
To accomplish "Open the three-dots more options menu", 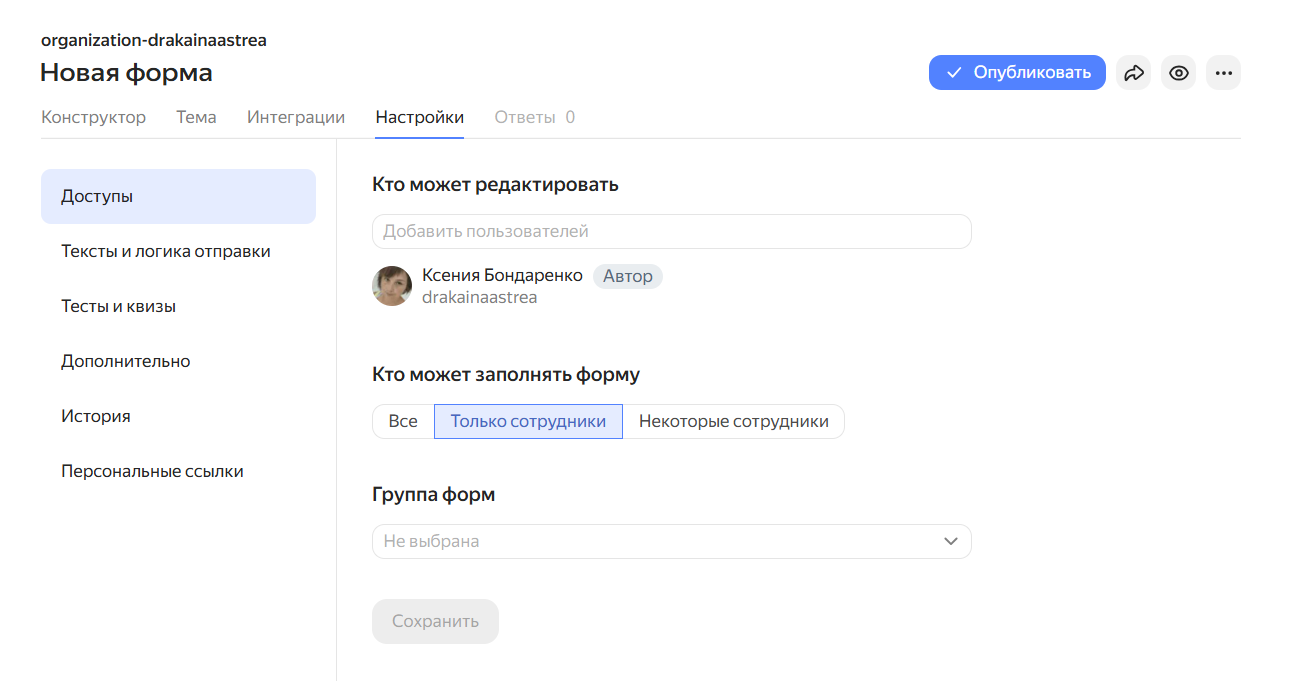I will [x=1223, y=73].
